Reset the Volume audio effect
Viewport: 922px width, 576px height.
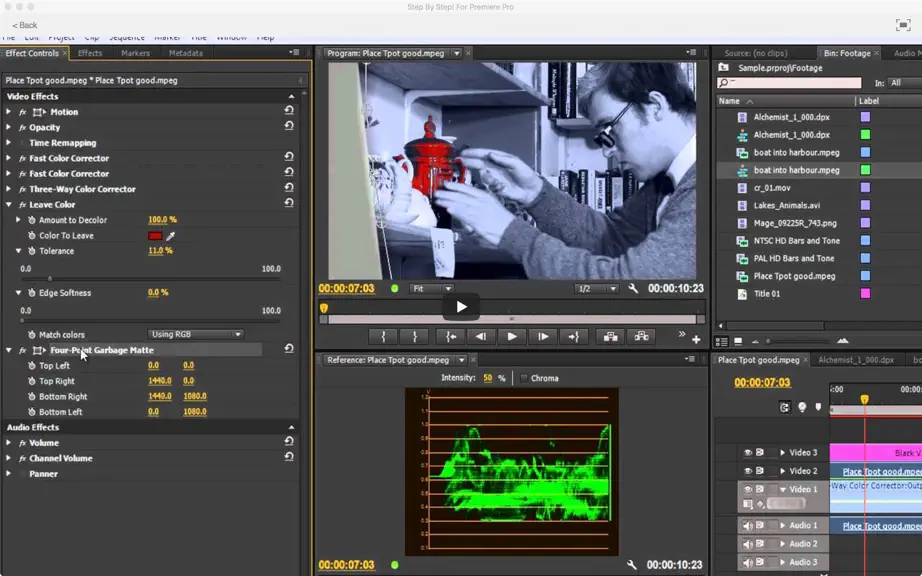289,441
